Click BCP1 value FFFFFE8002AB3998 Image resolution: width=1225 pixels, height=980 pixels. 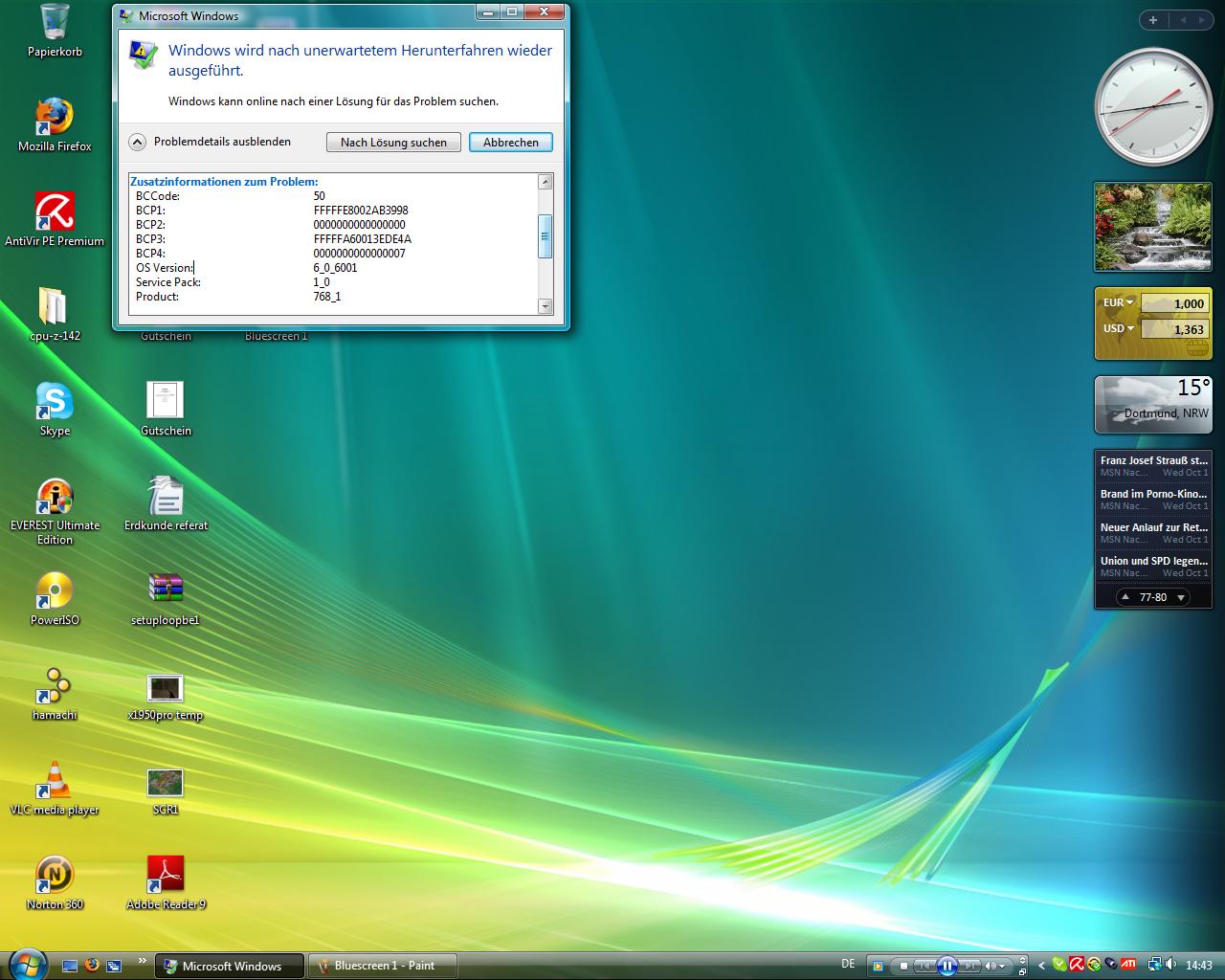pos(361,211)
